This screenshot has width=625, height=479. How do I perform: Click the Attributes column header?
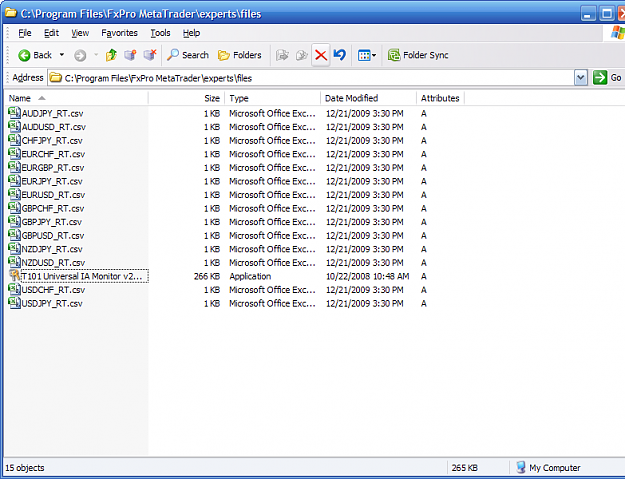440,98
